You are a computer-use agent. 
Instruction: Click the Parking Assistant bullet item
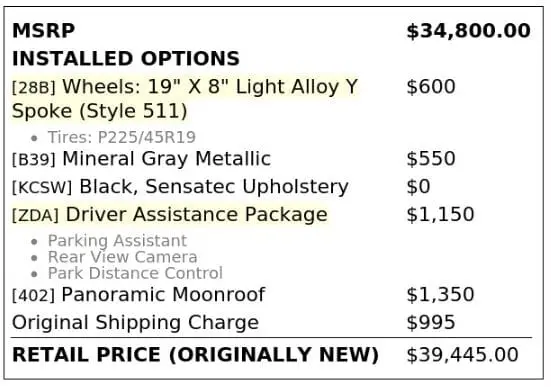pyautogui.click(x=117, y=241)
